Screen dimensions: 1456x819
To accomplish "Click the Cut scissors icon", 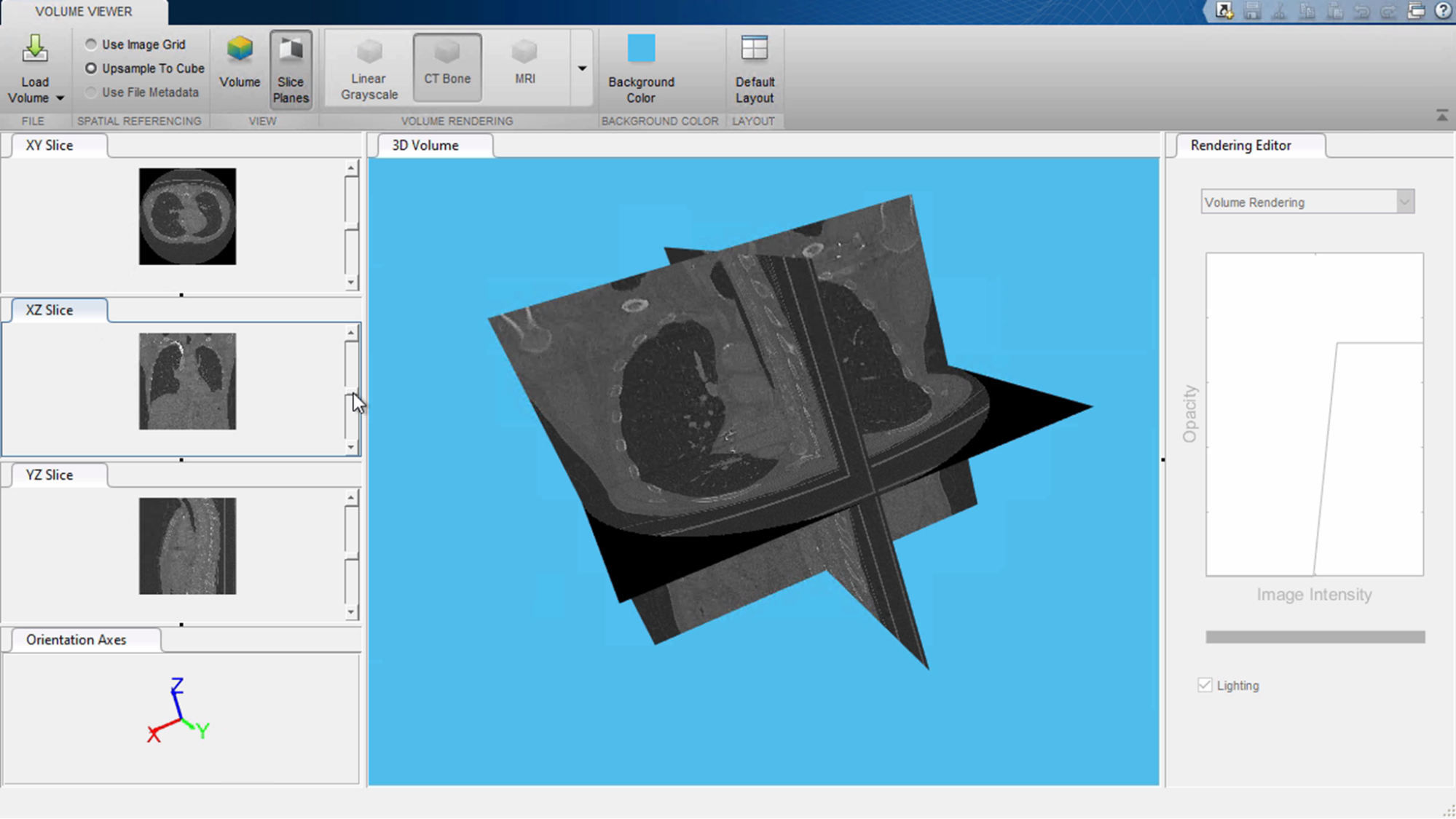I will click(x=1279, y=11).
